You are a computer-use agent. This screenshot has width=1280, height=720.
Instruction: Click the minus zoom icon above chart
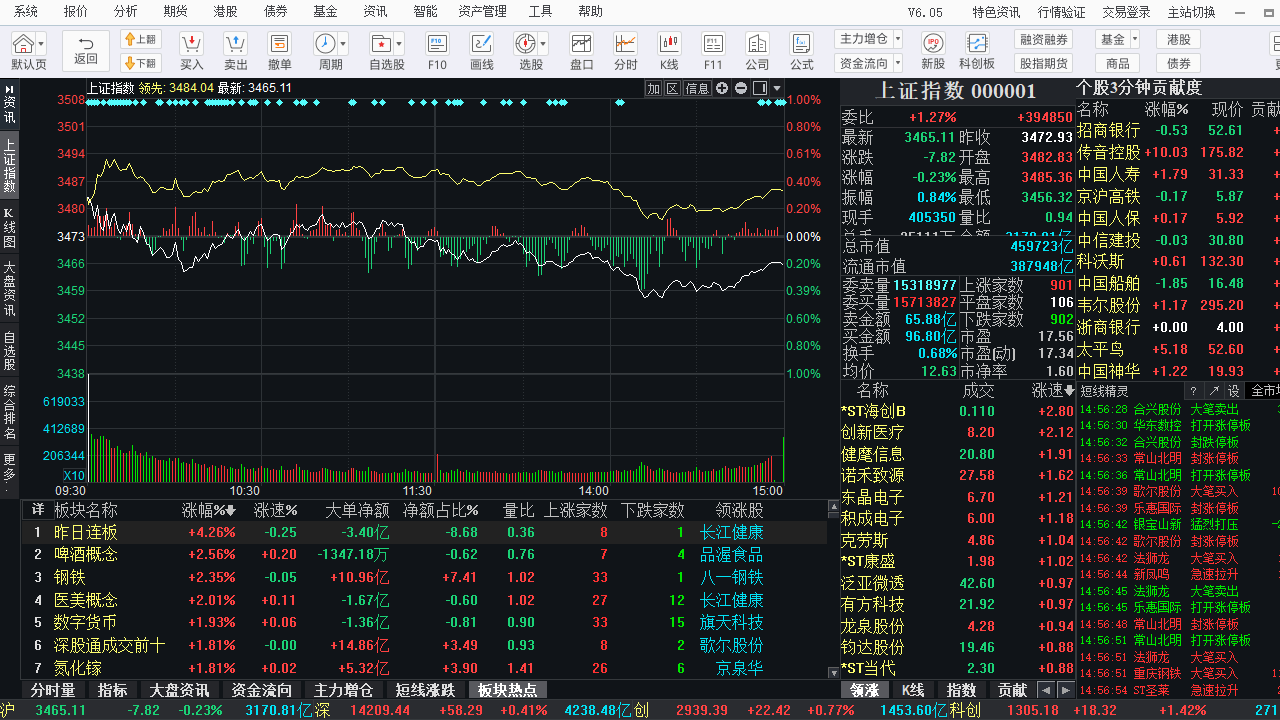pyautogui.click(x=741, y=88)
